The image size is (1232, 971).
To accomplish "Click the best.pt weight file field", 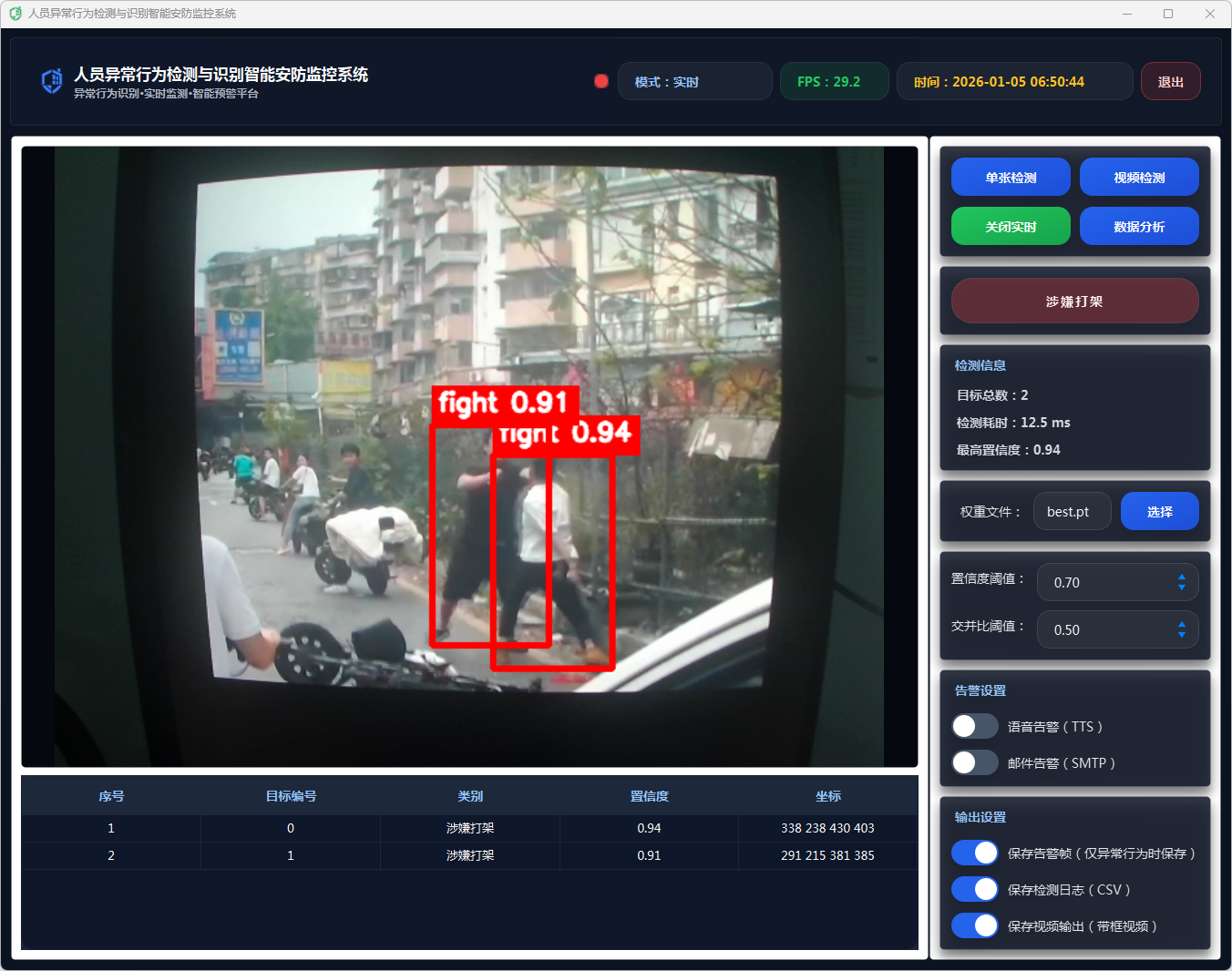I will 1072,512.
